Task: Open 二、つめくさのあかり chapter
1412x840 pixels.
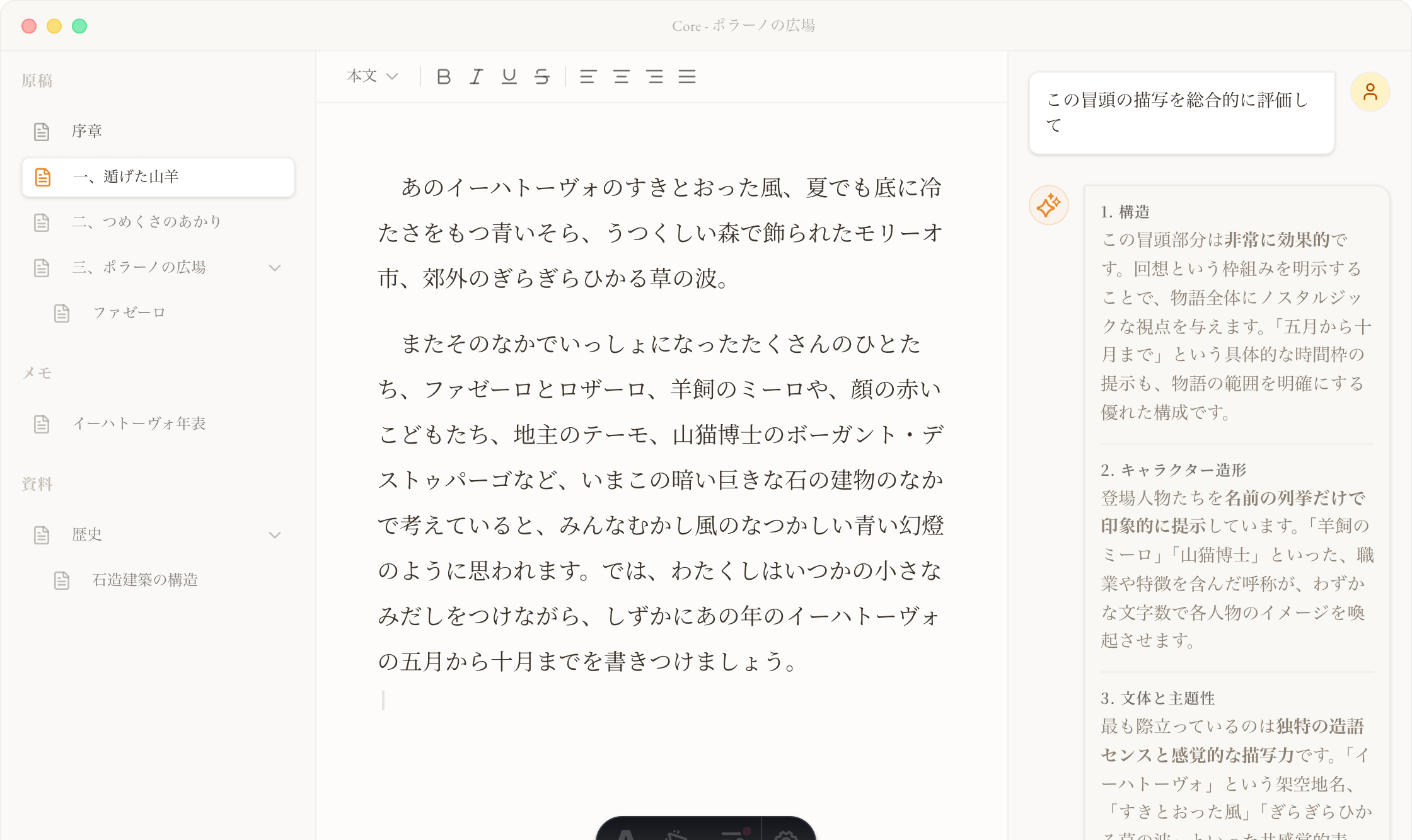Action: tap(146, 222)
